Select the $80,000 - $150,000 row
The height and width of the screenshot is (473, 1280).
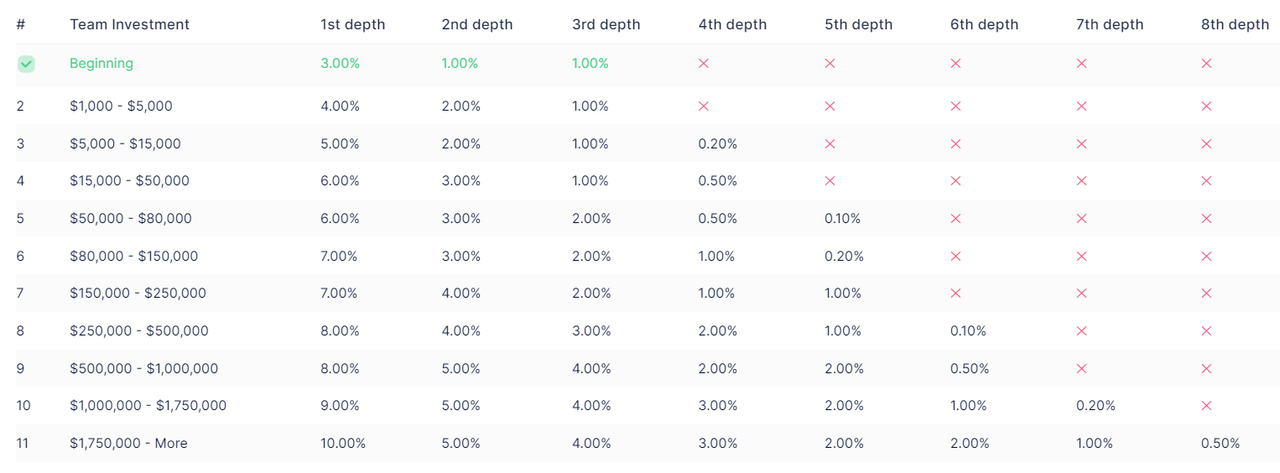tap(640, 256)
